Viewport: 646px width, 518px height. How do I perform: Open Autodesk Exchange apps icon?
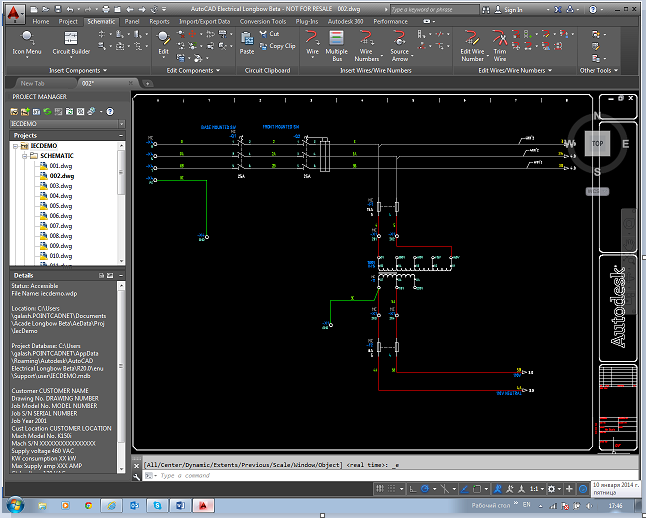557,9
